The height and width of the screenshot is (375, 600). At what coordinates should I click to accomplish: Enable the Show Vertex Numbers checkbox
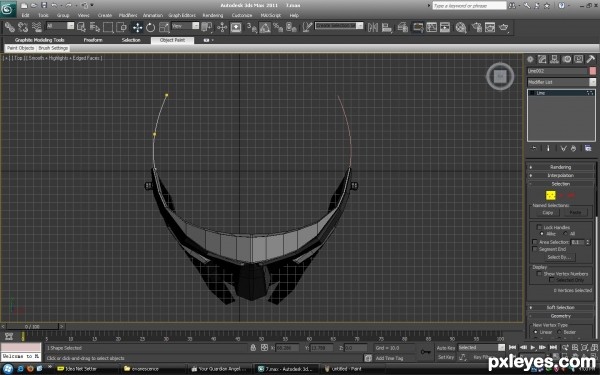pyautogui.click(x=539, y=274)
